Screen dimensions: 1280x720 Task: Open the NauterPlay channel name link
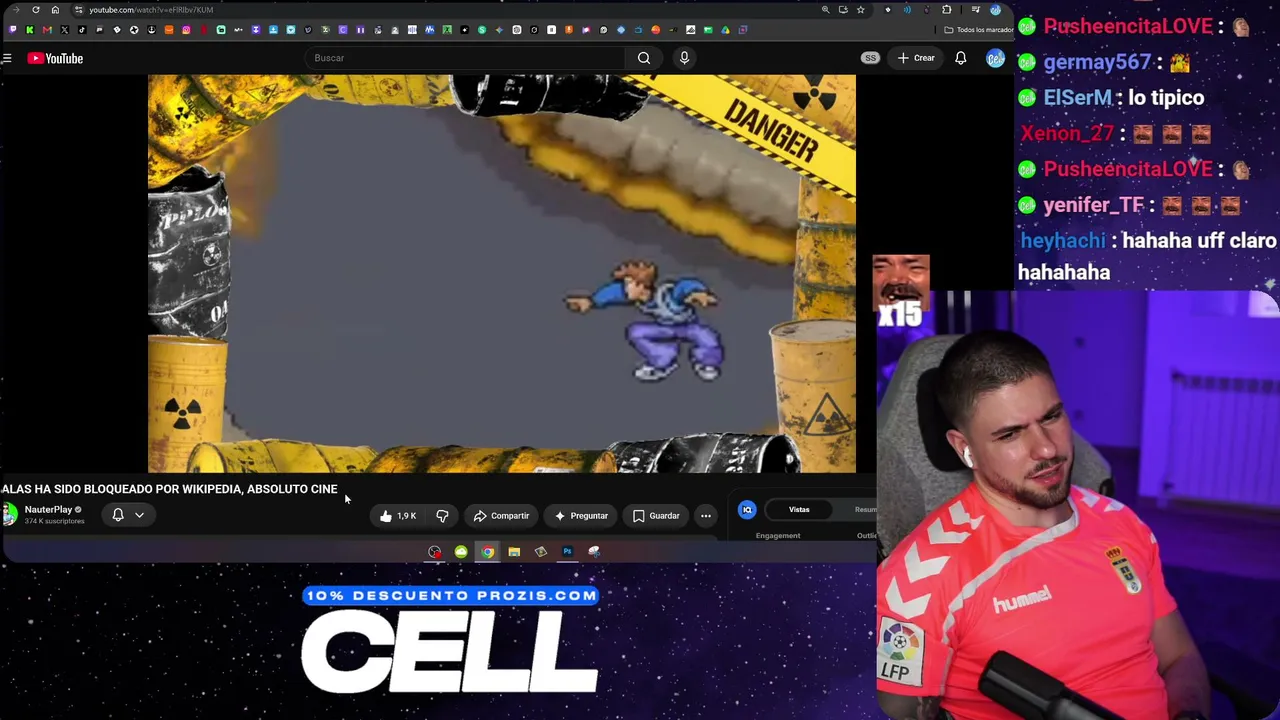click(48, 510)
